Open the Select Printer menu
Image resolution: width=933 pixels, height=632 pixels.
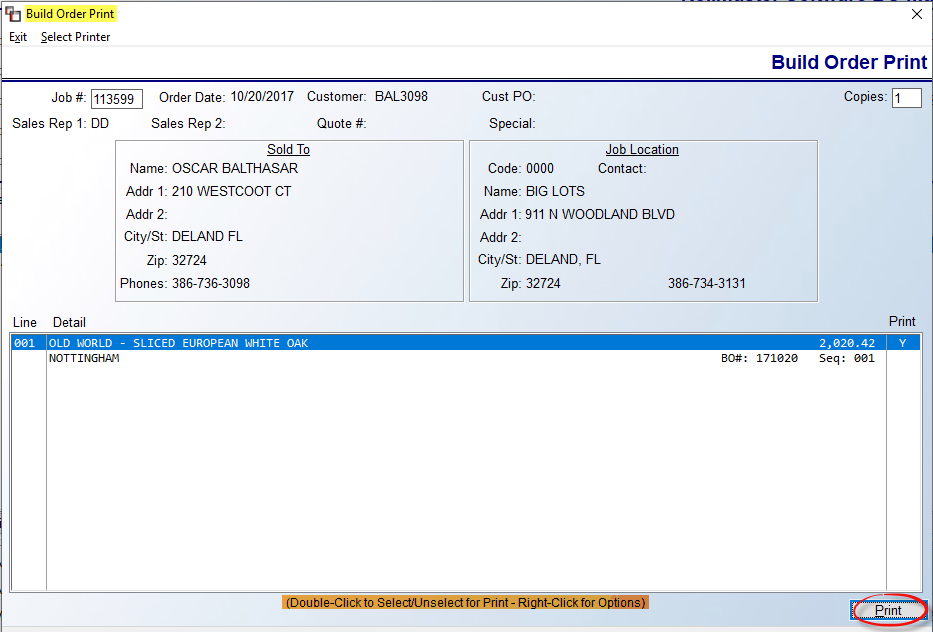pyautogui.click(x=76, y=37)
